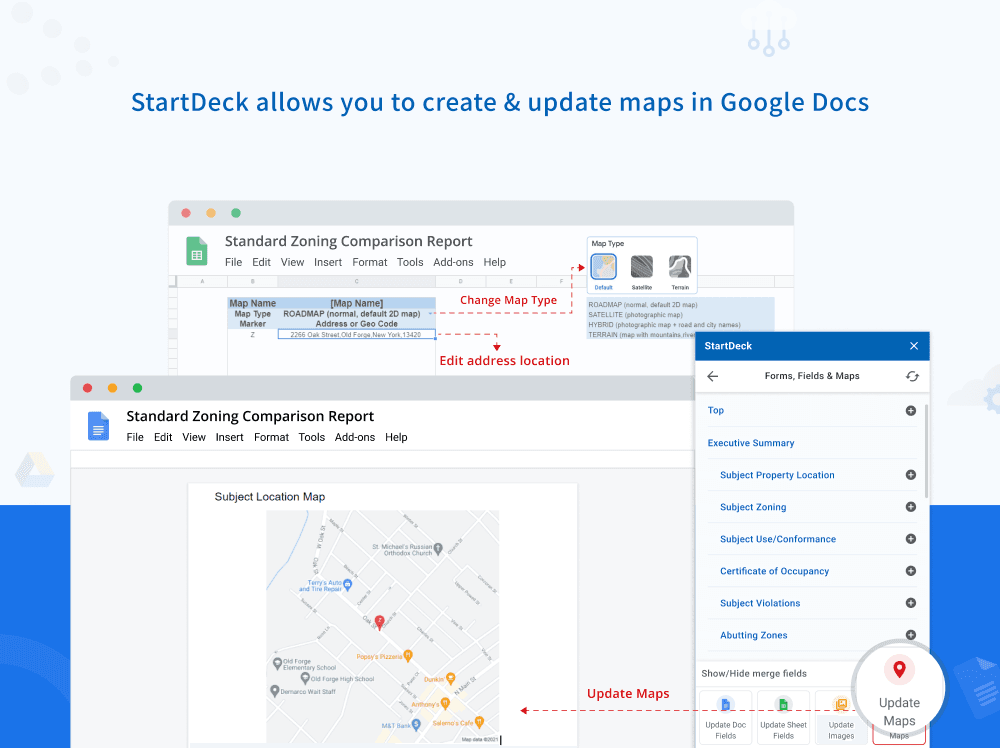Open Format menu in the Docs window

(x=271, y=437)
